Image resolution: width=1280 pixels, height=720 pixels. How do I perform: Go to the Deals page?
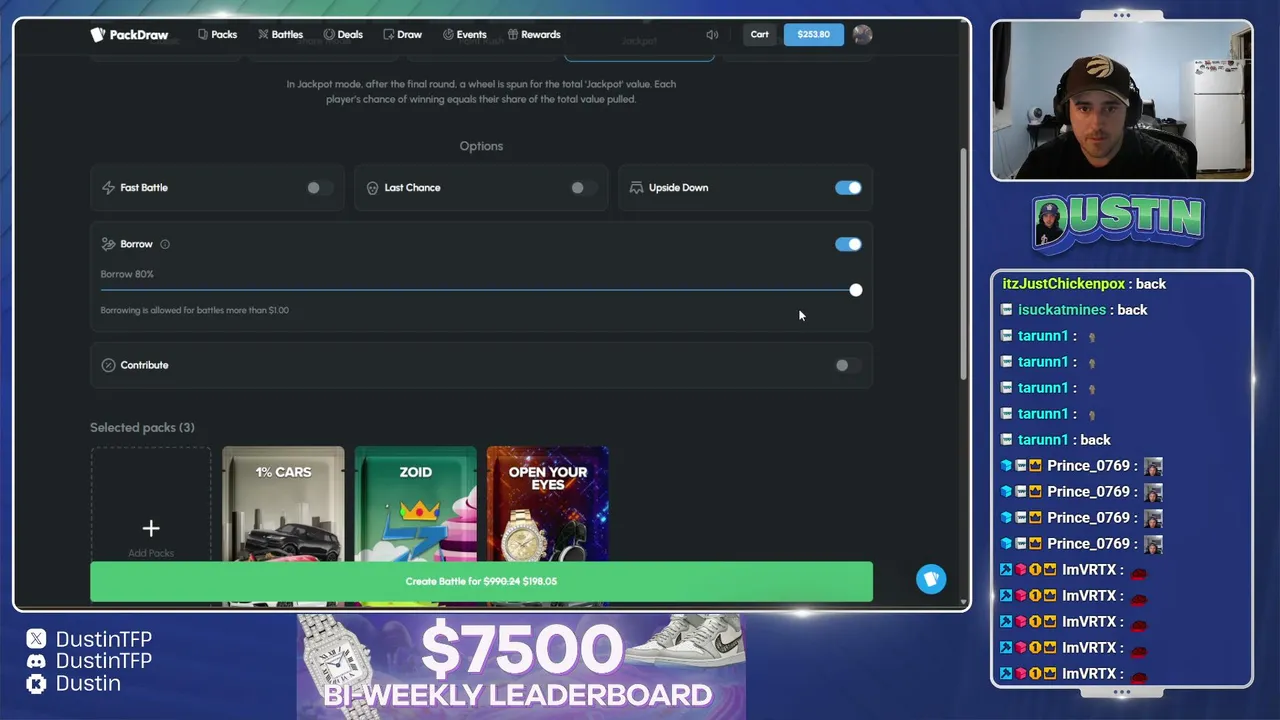click(343, 34)
